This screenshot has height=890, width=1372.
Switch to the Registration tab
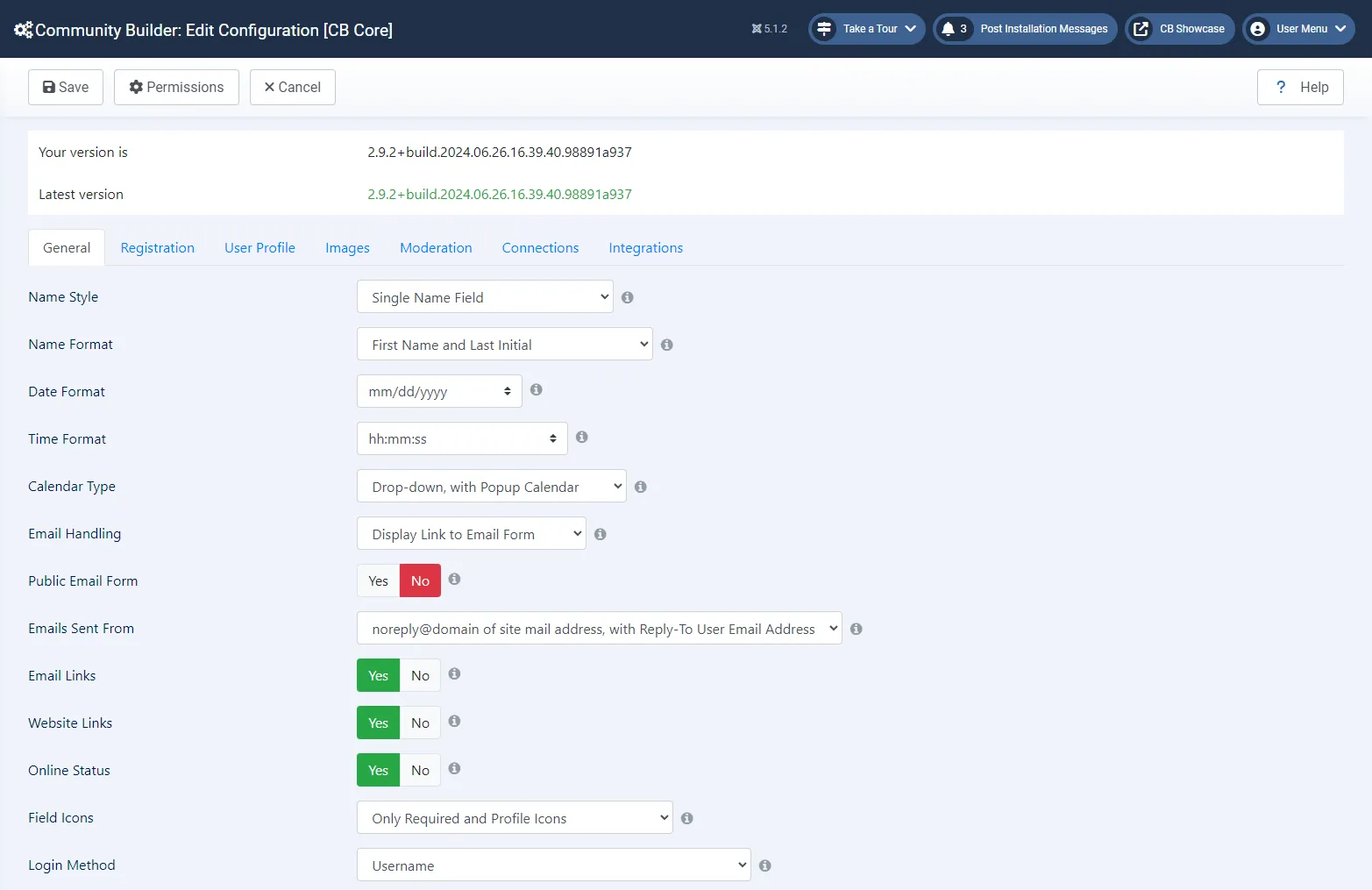tap(158, 247)
